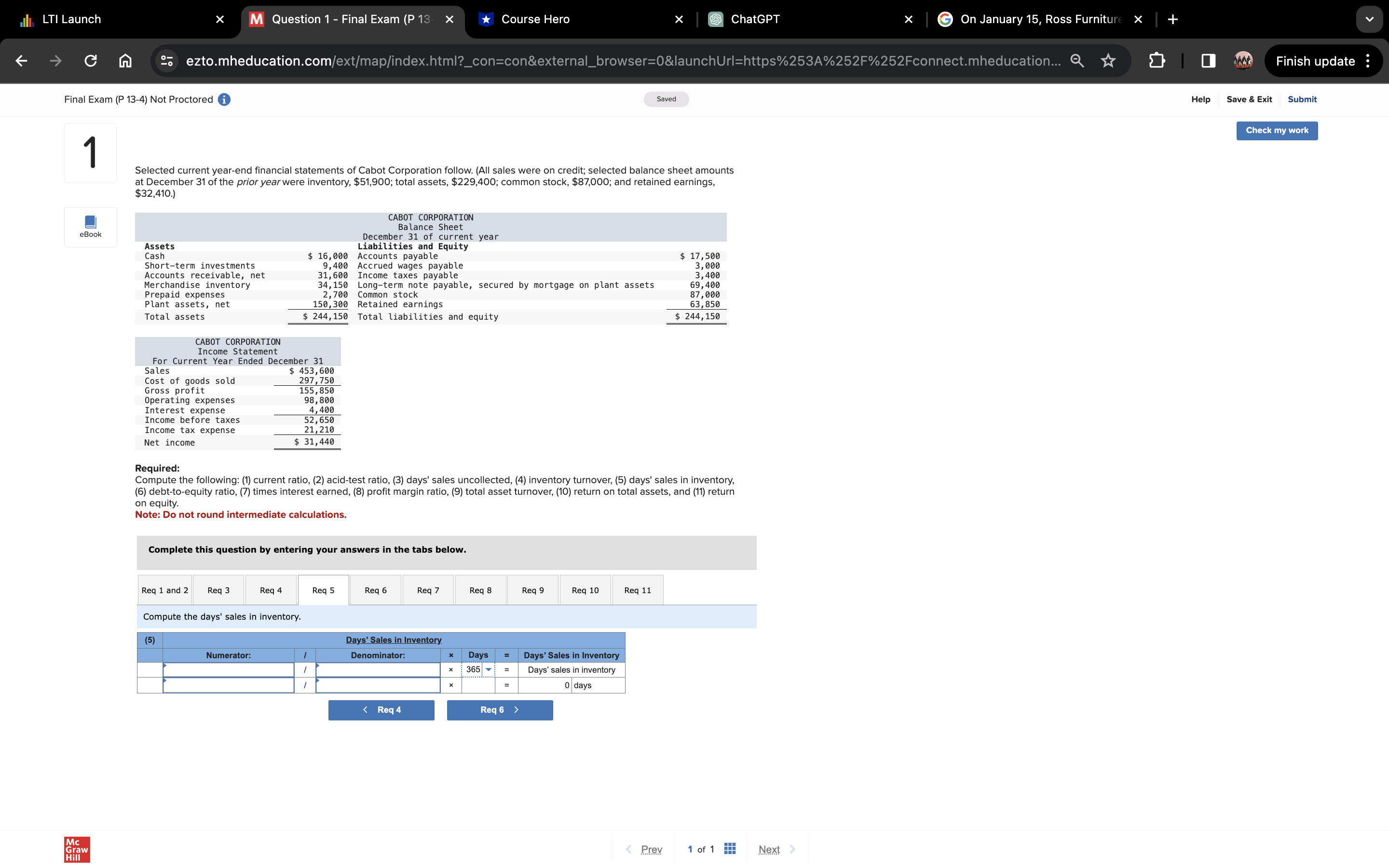
Task: Click the grid icon beside page navigation
Action: tap(729, 849)
